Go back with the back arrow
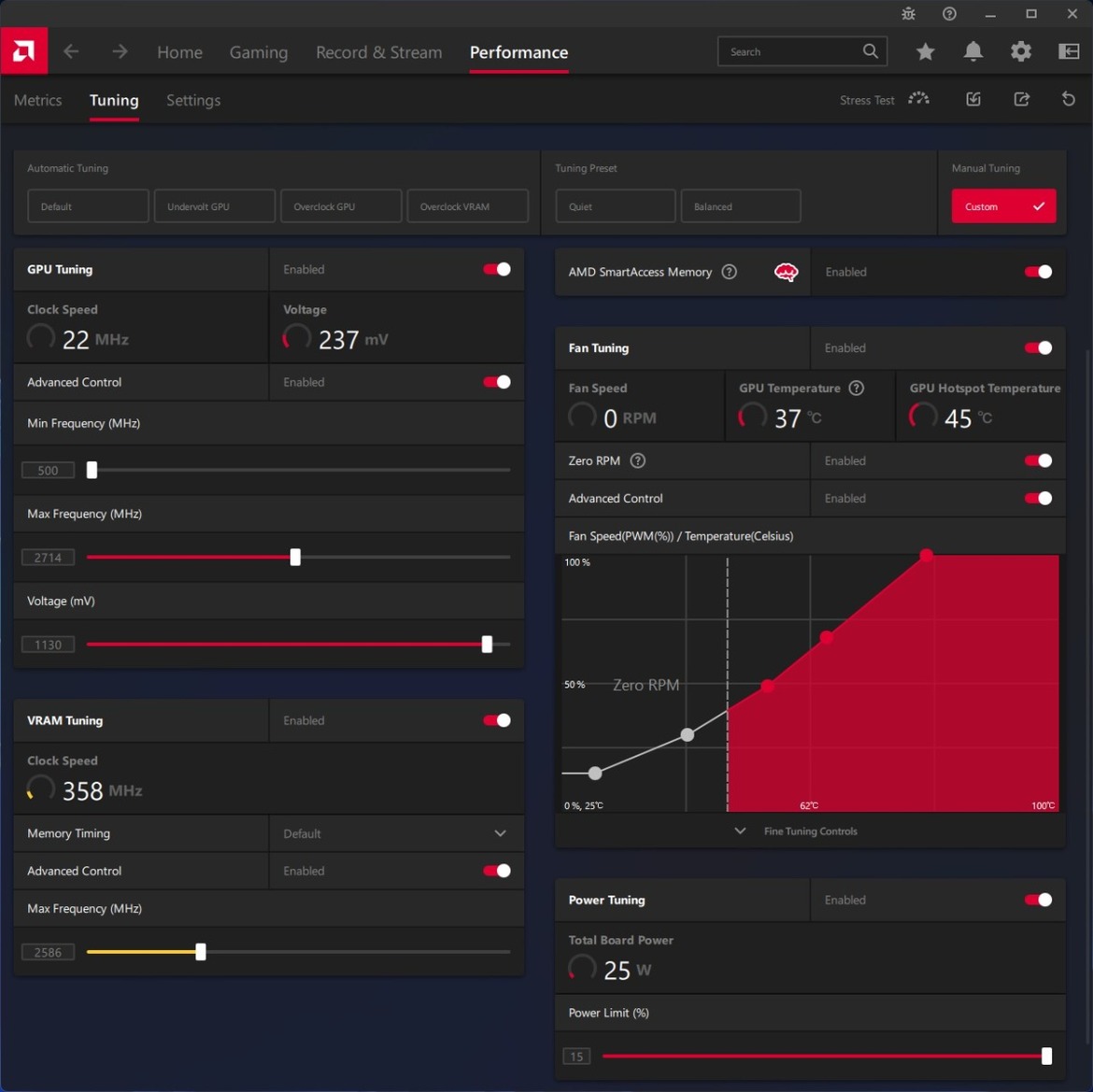1093x1092 pixels. click(71, 51)
